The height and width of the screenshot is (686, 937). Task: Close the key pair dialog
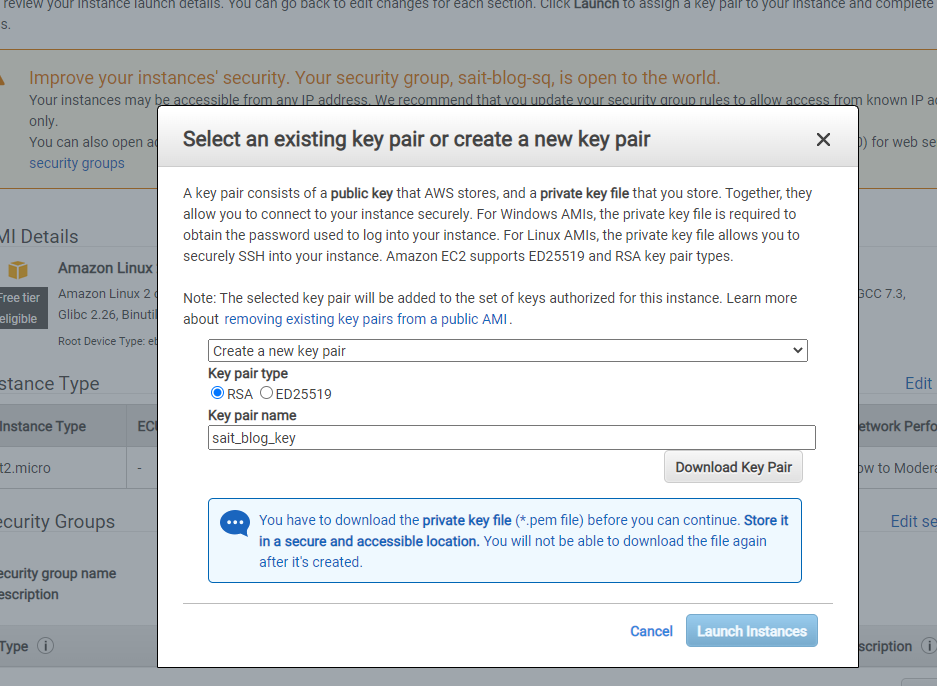tap(823, 139)
